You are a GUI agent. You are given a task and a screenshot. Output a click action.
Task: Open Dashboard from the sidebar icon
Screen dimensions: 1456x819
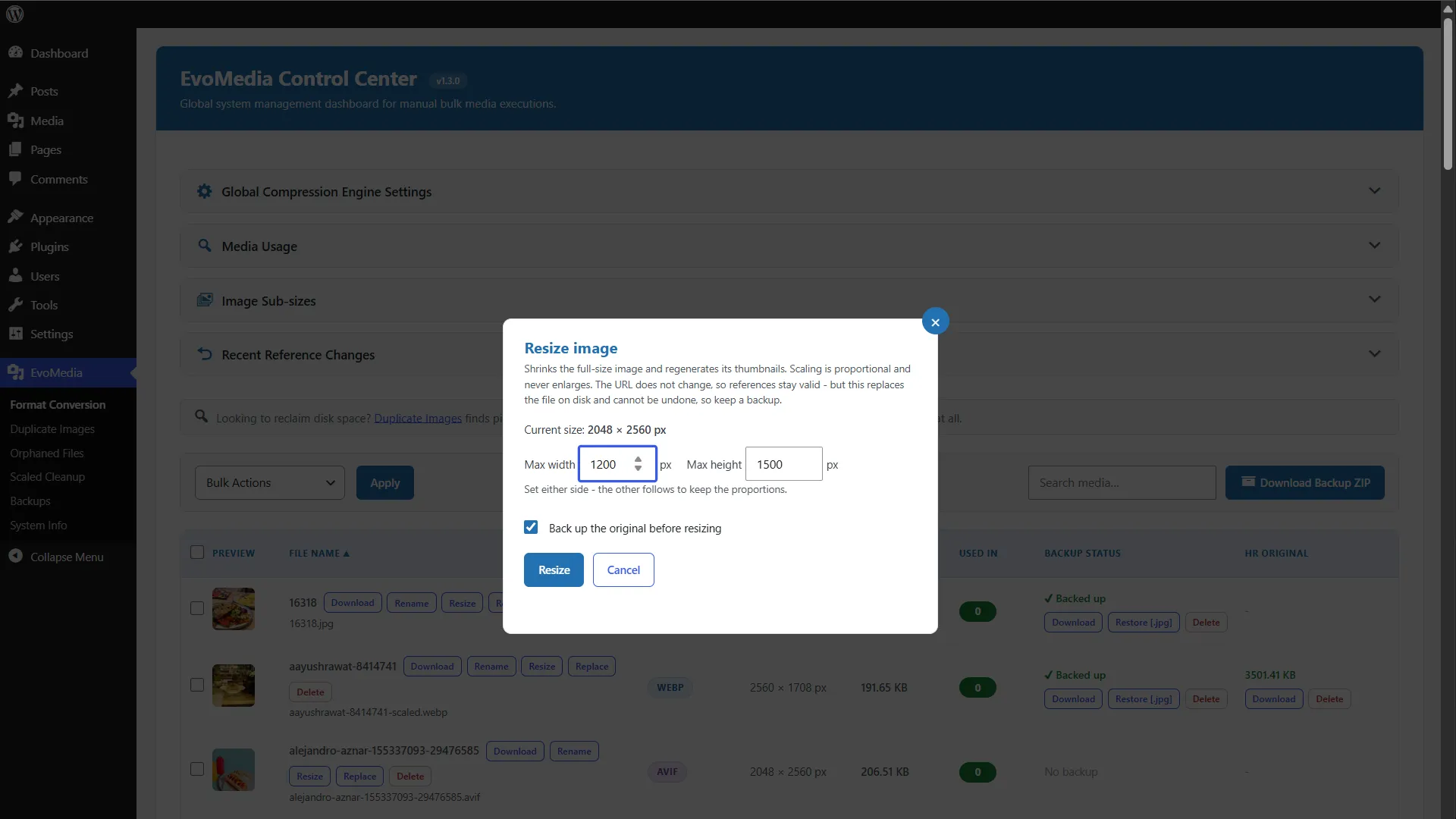click(15, 52)
